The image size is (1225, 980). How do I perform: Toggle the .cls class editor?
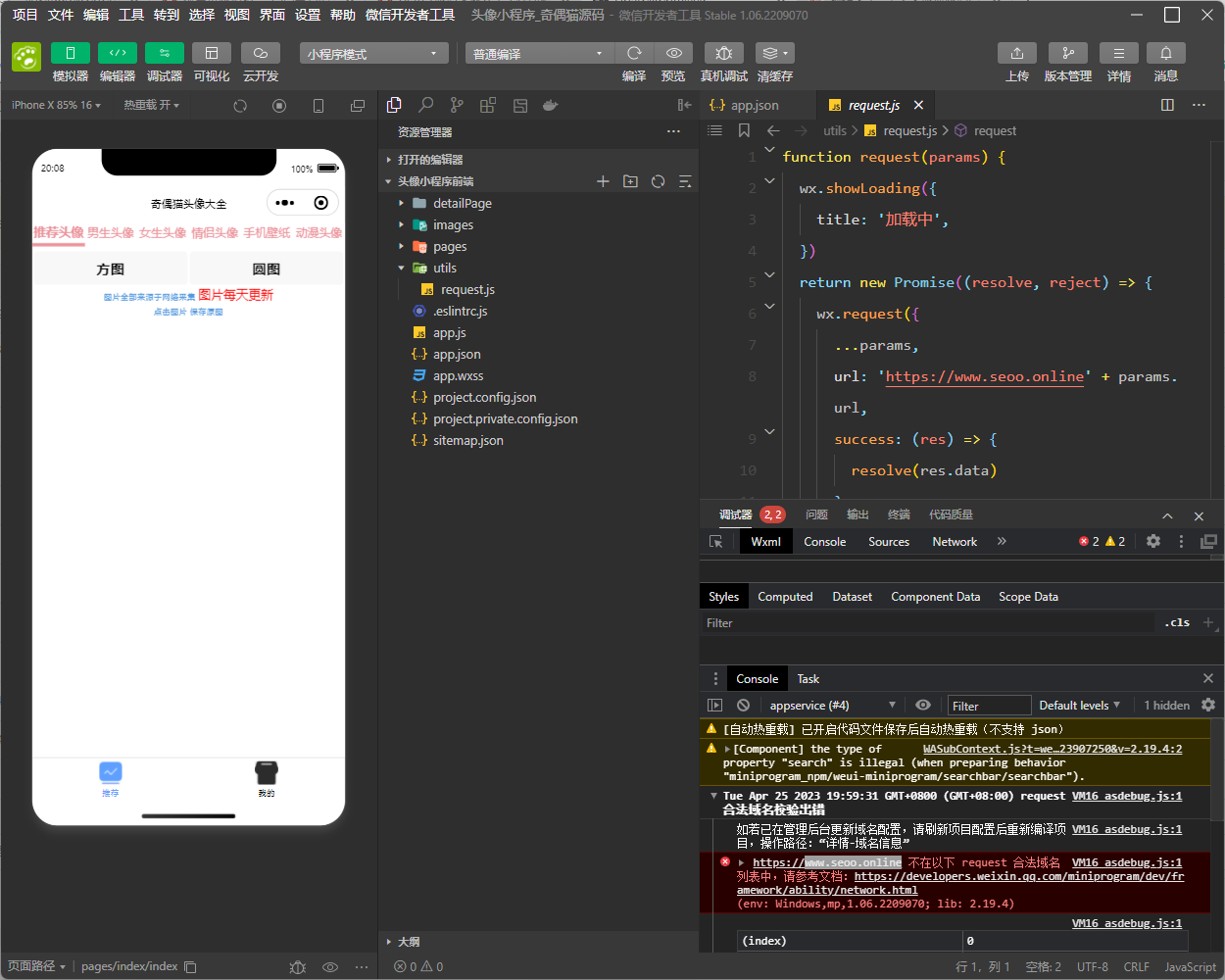1177,622
